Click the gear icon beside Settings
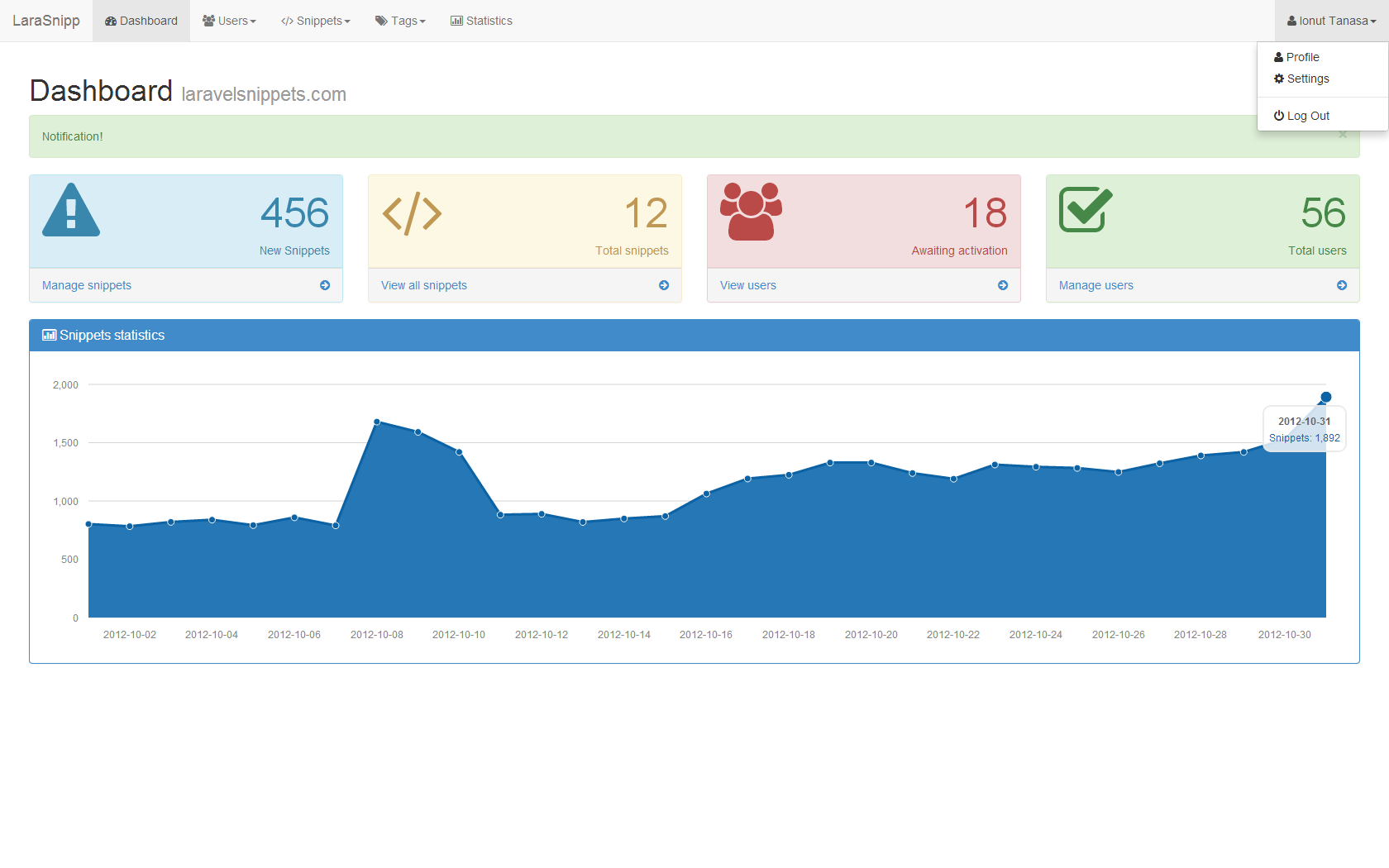Image resolution: width=1389 pixels, height=868 pixels. click(1279, 79)
